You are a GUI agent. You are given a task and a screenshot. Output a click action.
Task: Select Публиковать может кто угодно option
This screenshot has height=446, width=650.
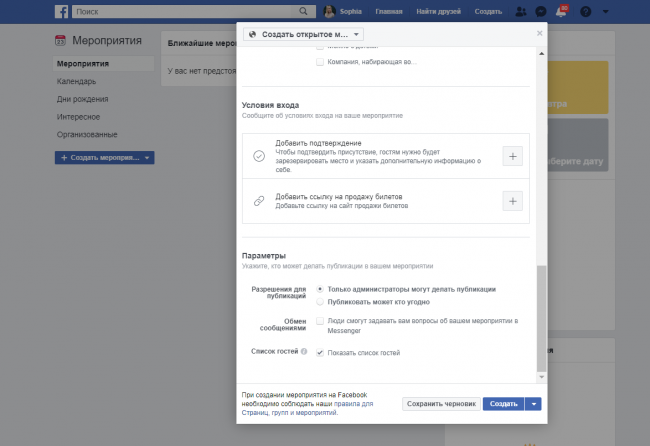pyautogui.click(x=320, y=301)
